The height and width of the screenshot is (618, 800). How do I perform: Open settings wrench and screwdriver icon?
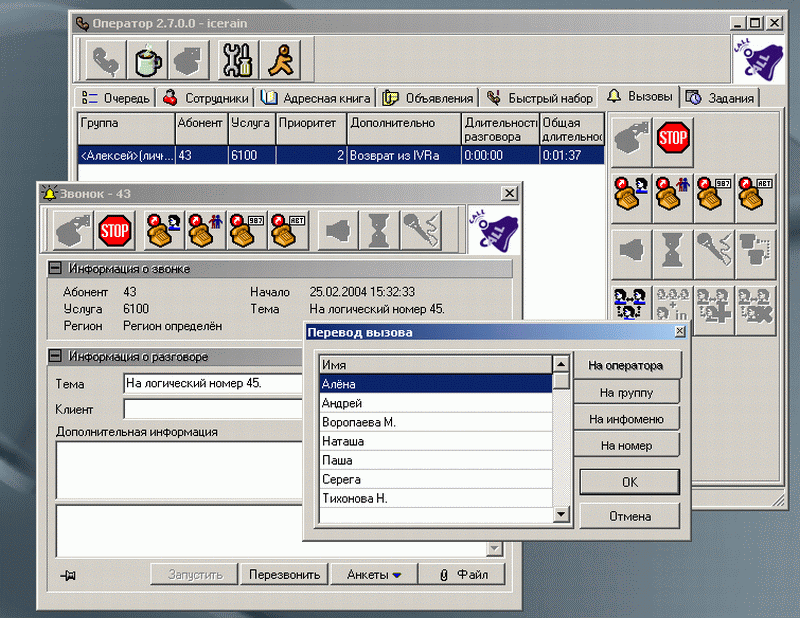[x=238, y=61]
